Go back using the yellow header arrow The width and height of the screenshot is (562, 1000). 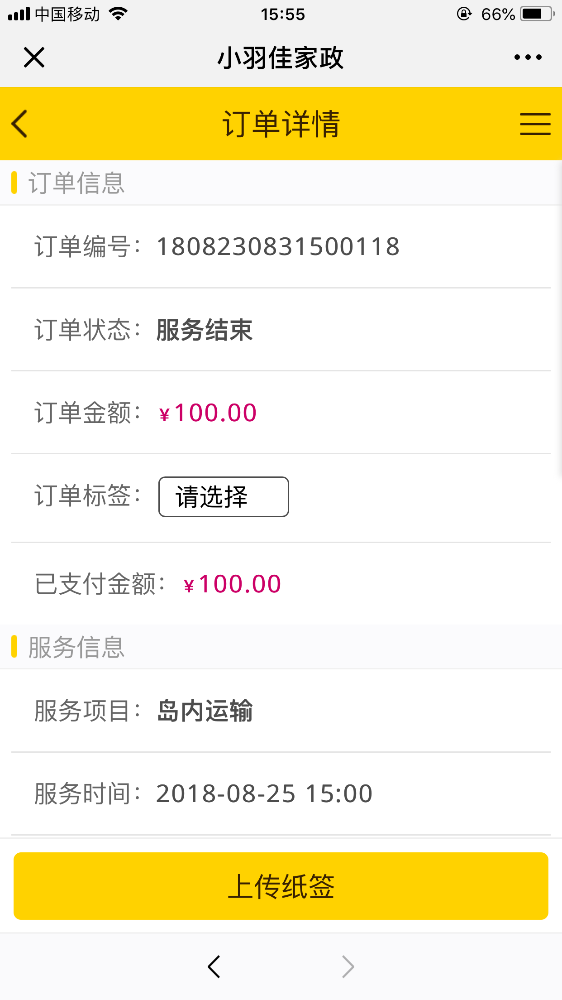(20, 124)
